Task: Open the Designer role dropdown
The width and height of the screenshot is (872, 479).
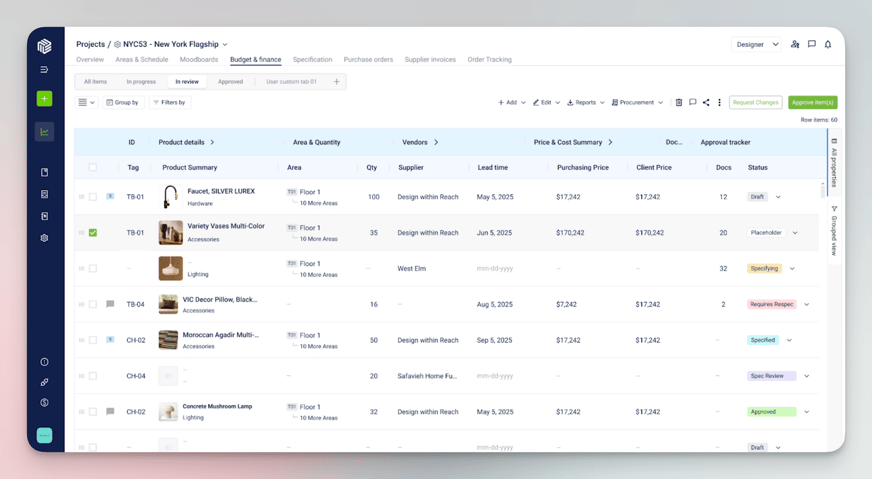Action: [x=757, y=44]
